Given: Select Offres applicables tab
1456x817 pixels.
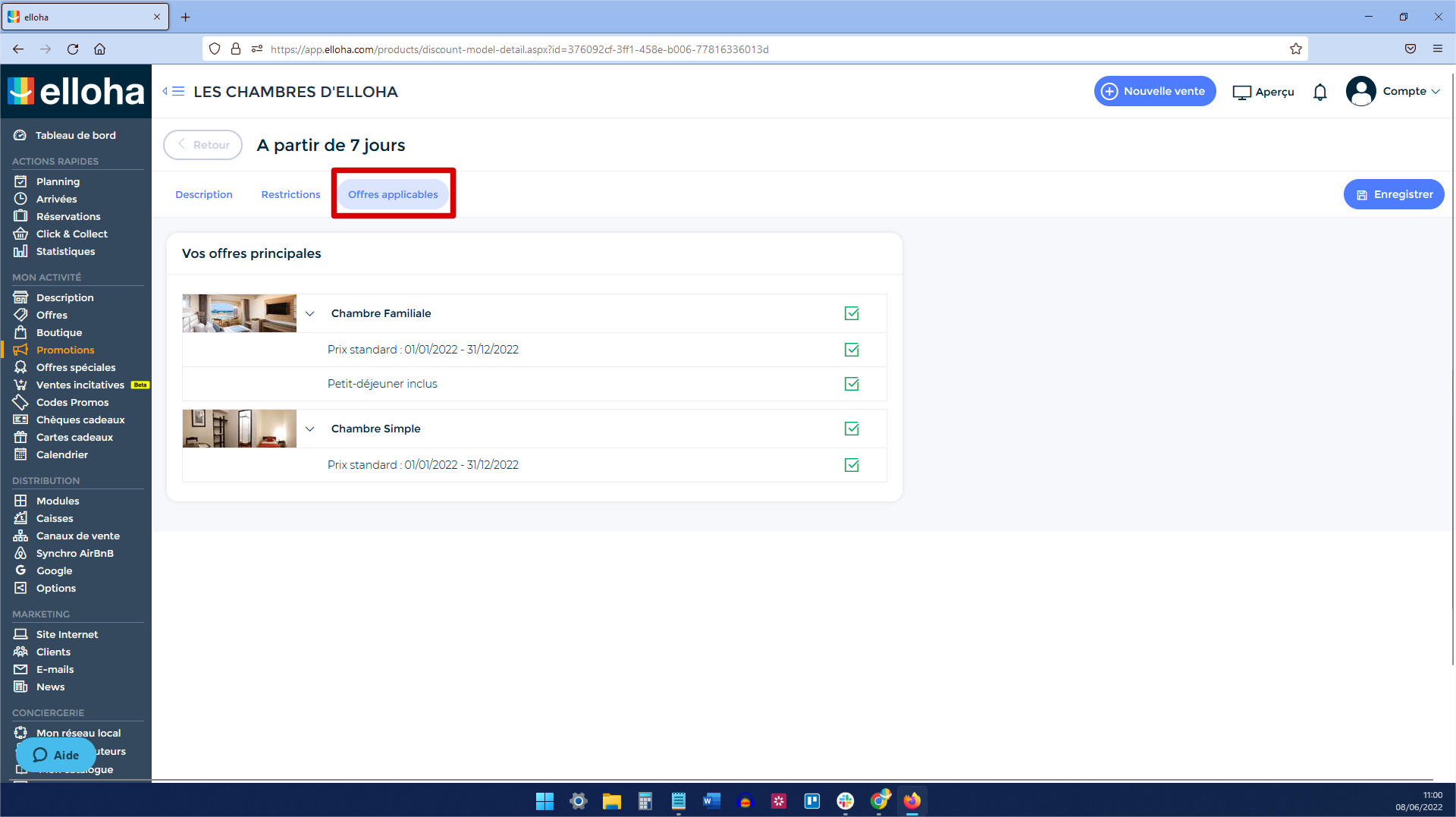Looking at the screenshot, I should coord(393,194).
